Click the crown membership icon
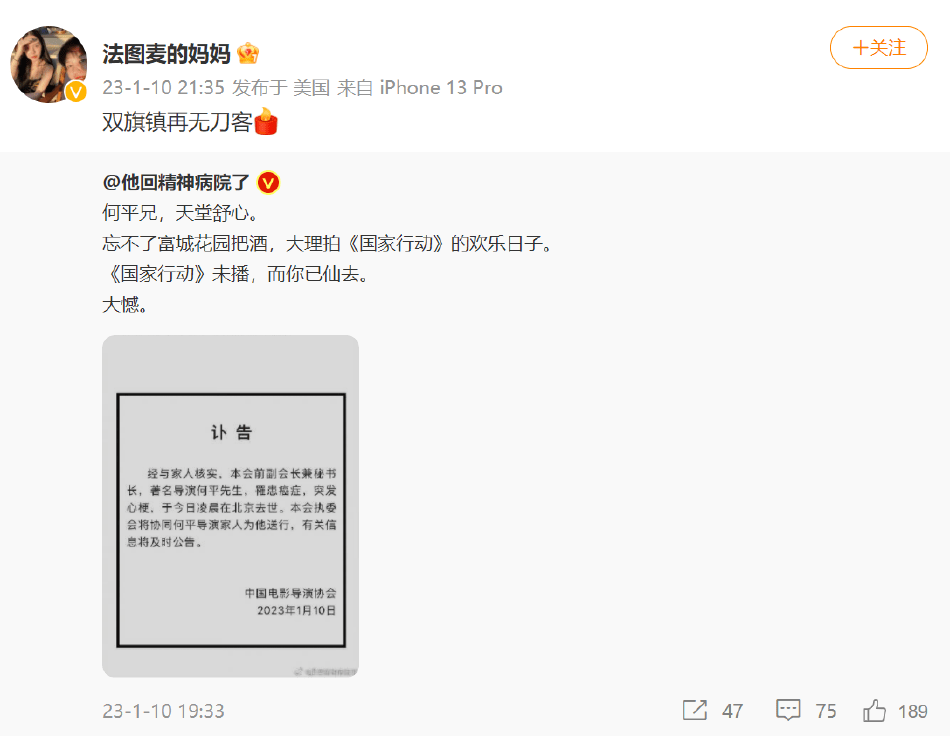This screenshot has width=950, height=736. pos(248,54)
